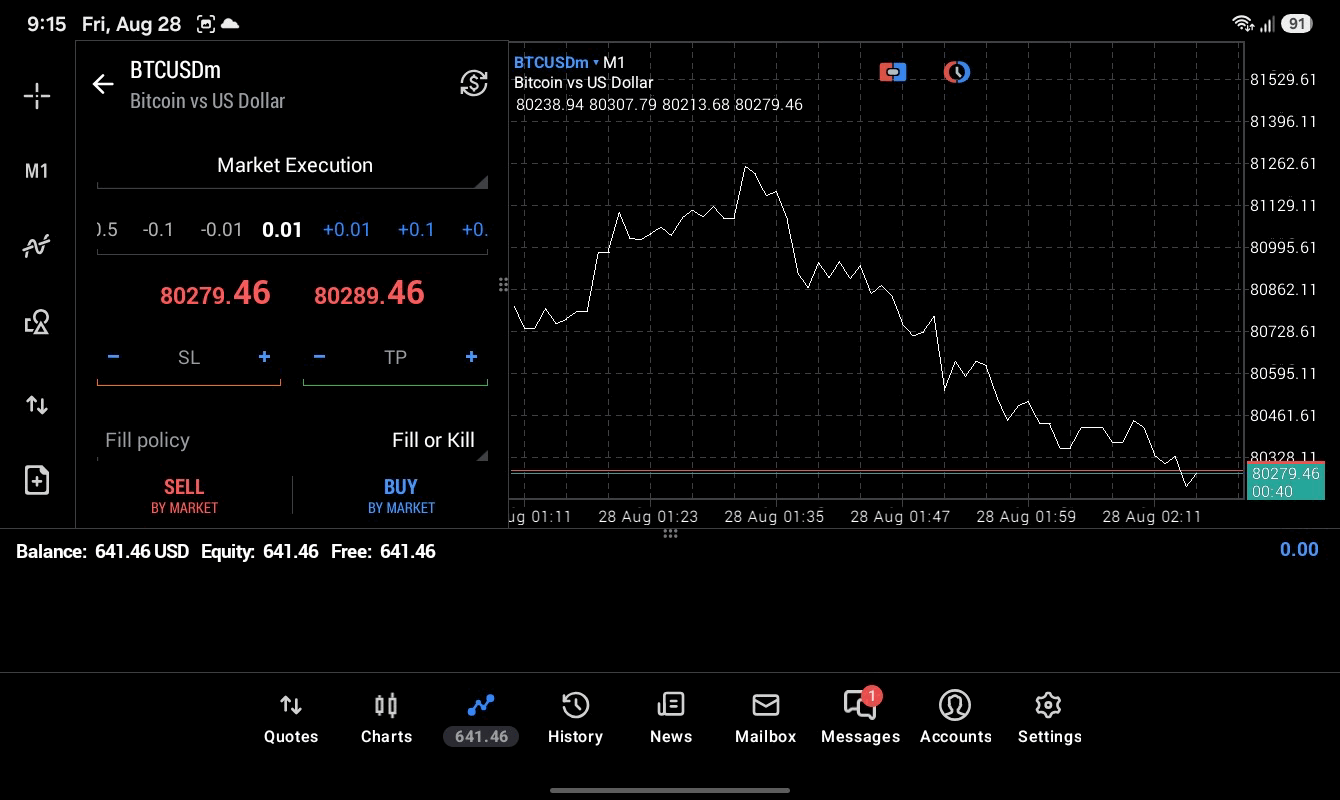Screen dimensions: 1340x800
Task: Open the trade arrows icon in sidebar
Action: click(37, 405)
